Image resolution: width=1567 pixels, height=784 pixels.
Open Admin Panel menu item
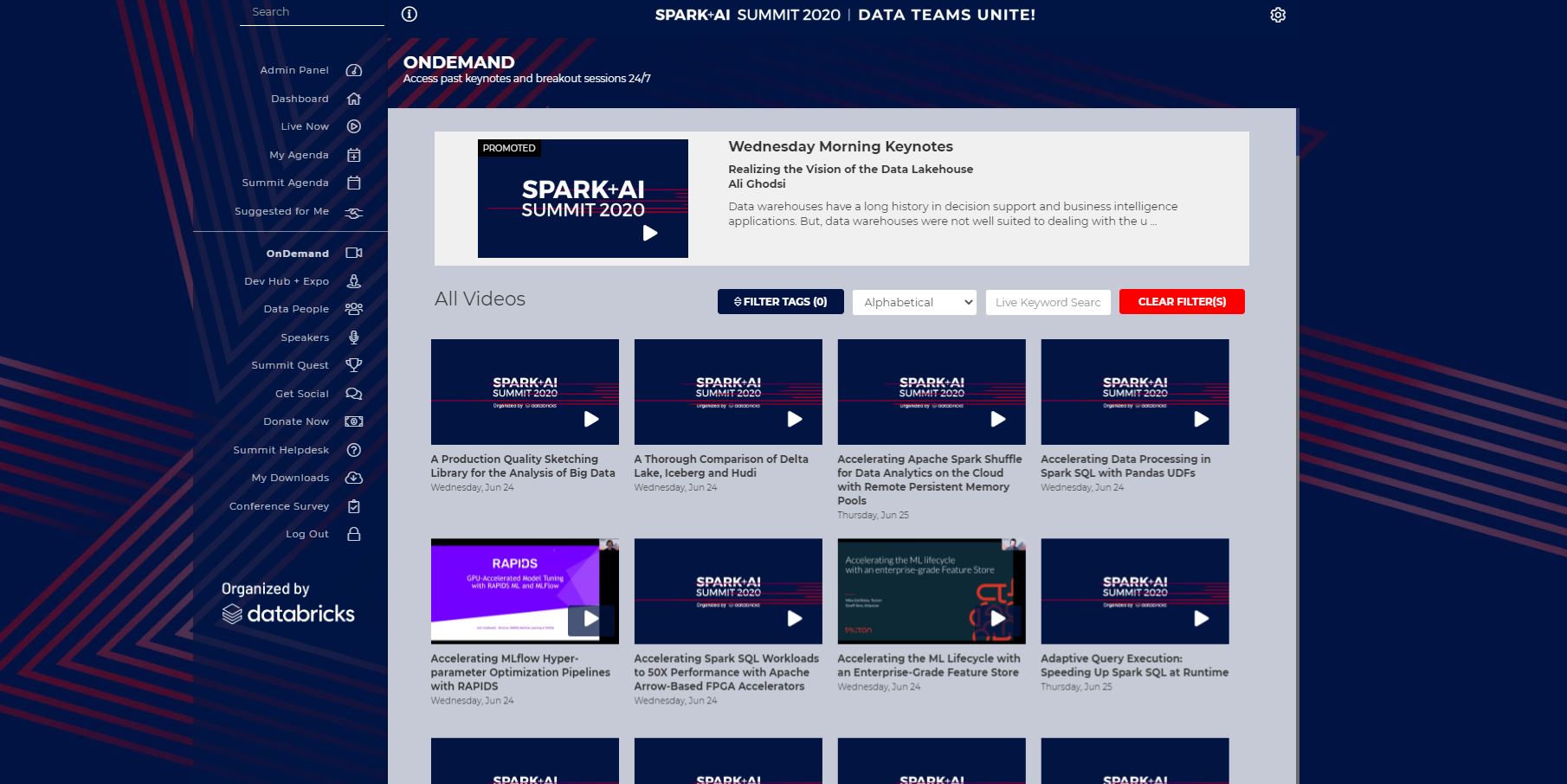pyautogui.click(x=294, y=70)
